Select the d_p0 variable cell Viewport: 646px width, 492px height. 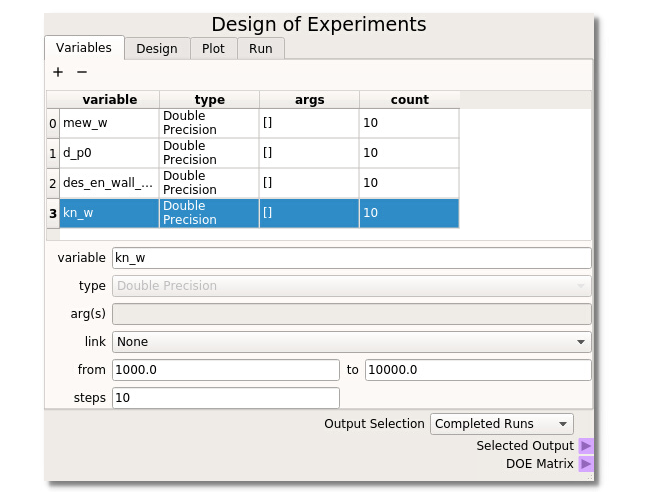[108, 153]
